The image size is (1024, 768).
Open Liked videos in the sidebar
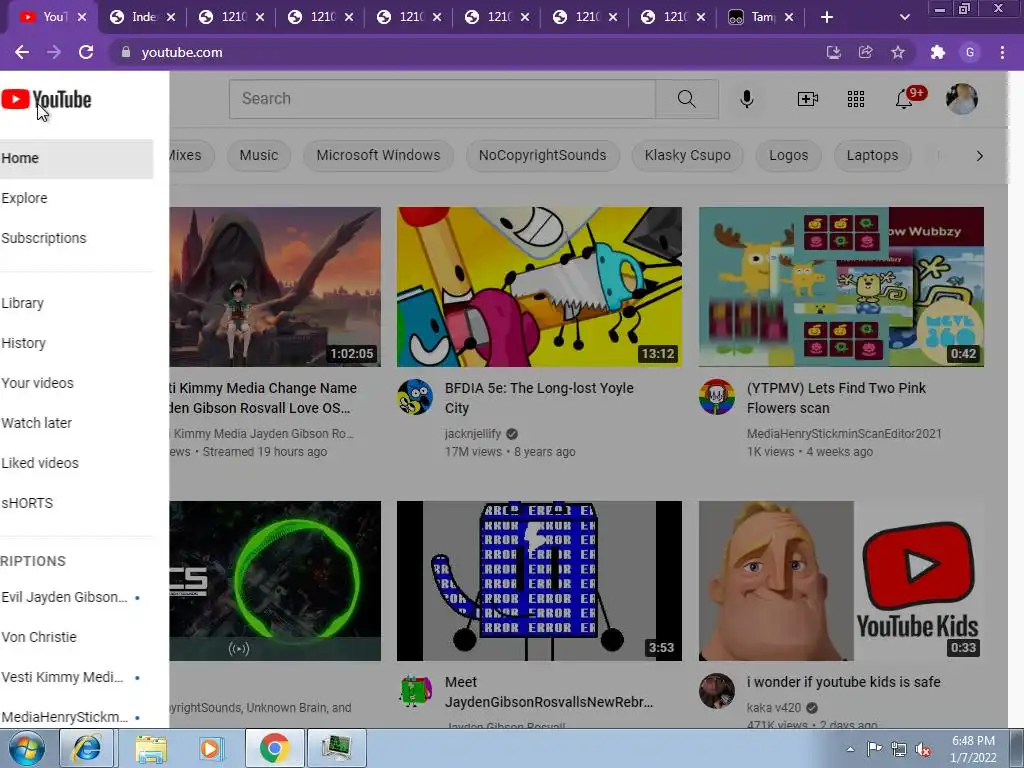(x=76, y=463)
